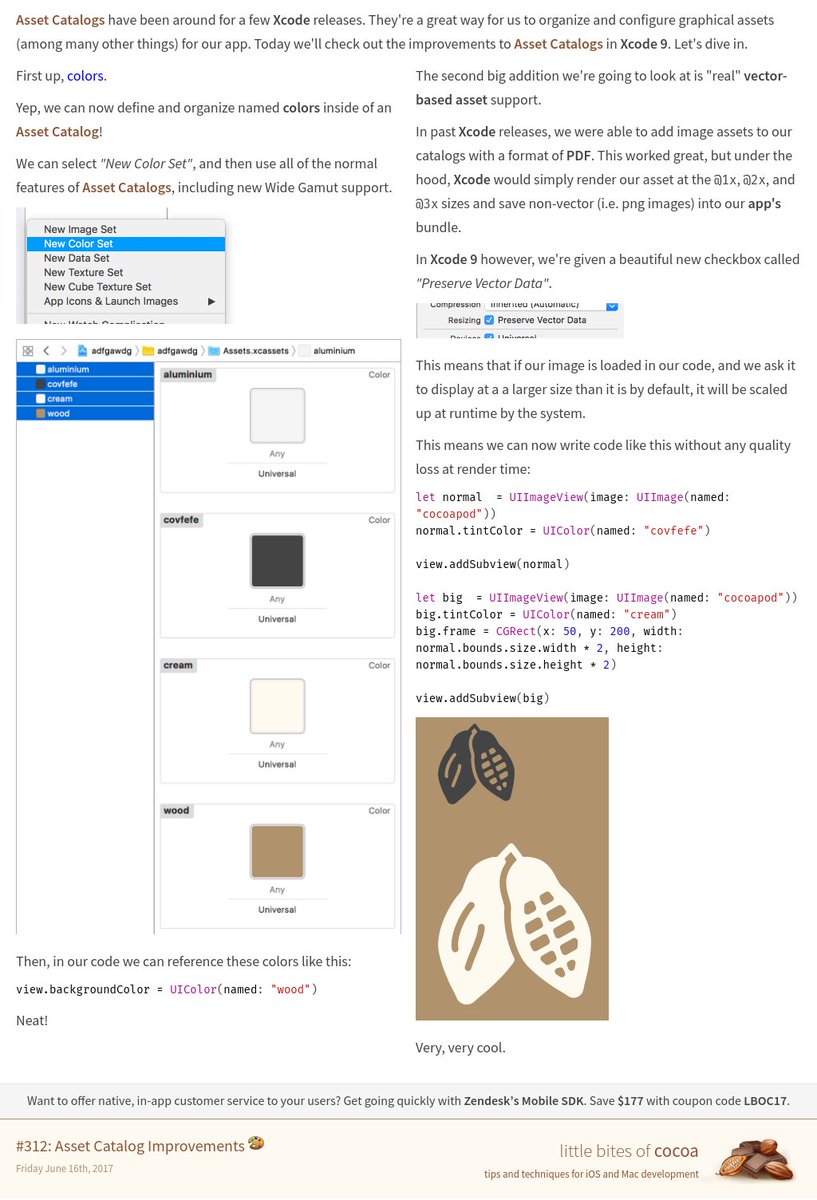Click the cream title label in its card
This screenshot has width=817, height=1200.
(x=178, y=665)
